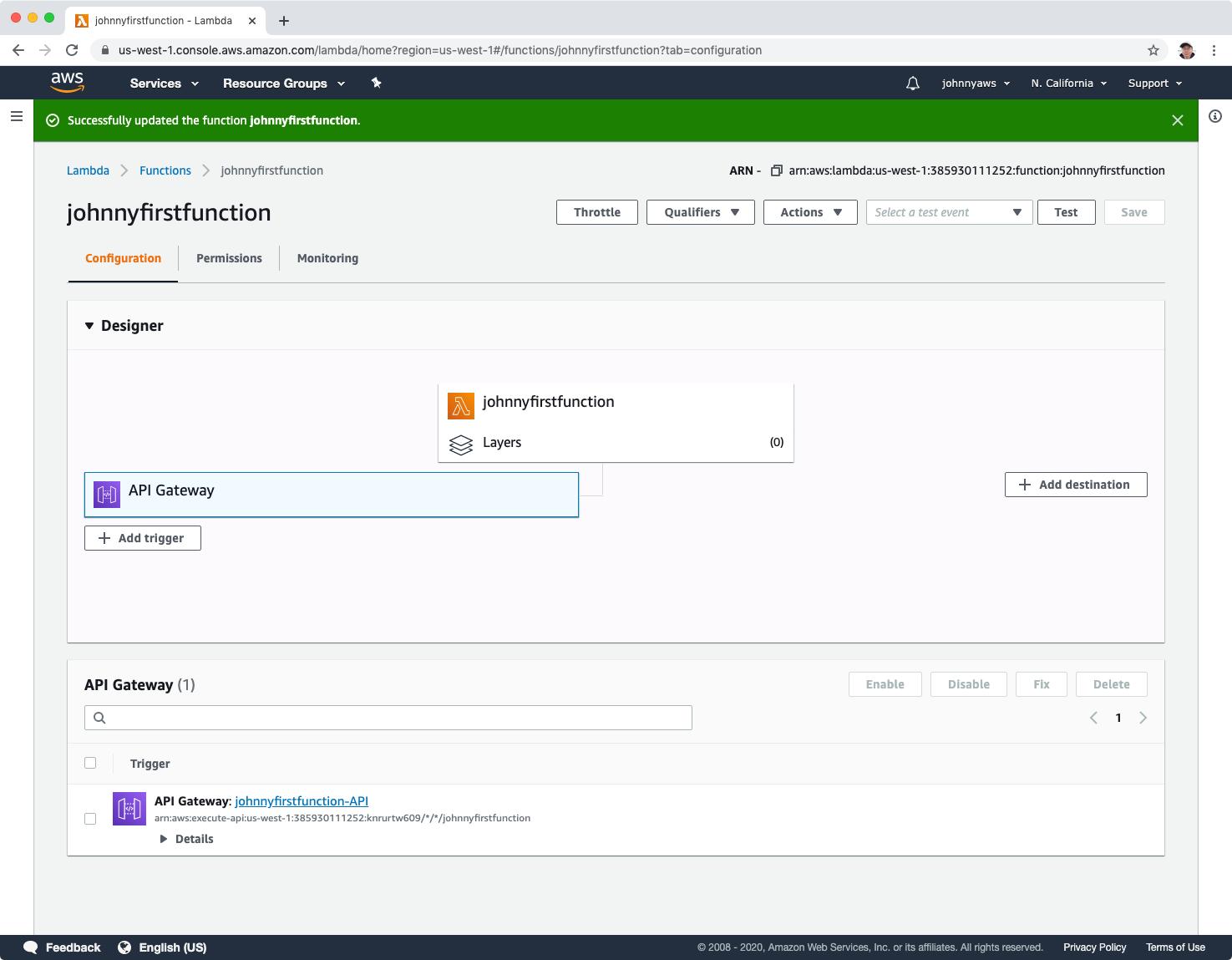Viewport: 1232px width, 960px height.
Task: Click the Fix trigger button
Action: coord(1042,684)
